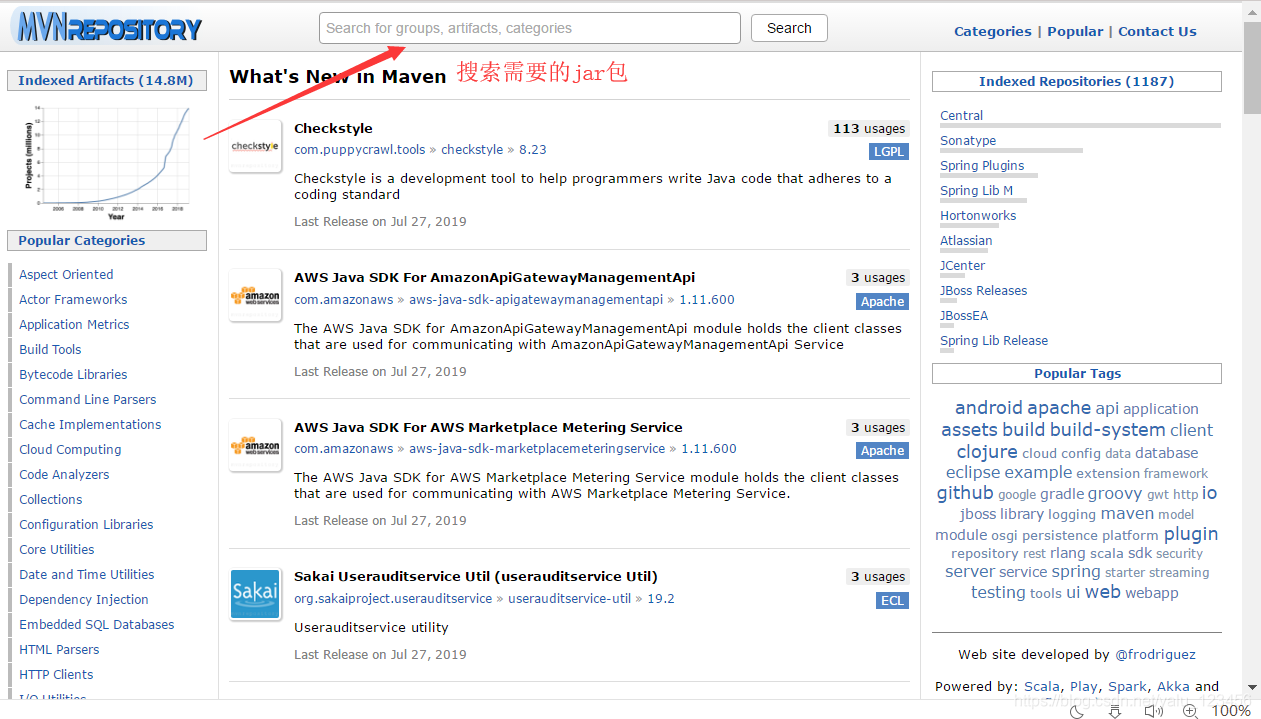Image resolution: width=1261 pixels, height=719 pixels.
Task: Open the Application Metrics category
Action: pyautogui.click(x=74, y=324)
